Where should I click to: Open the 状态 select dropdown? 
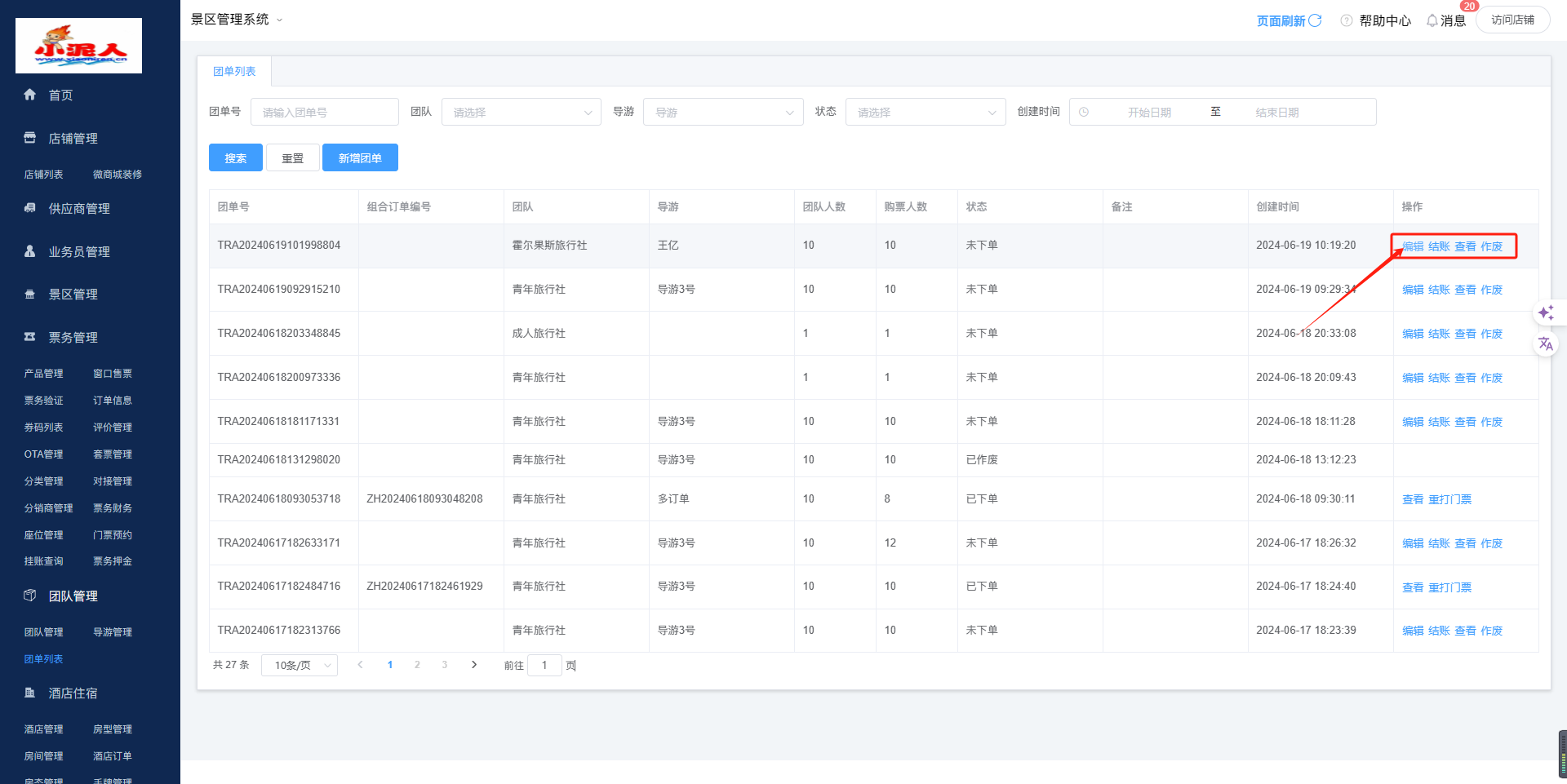(925, 113)
